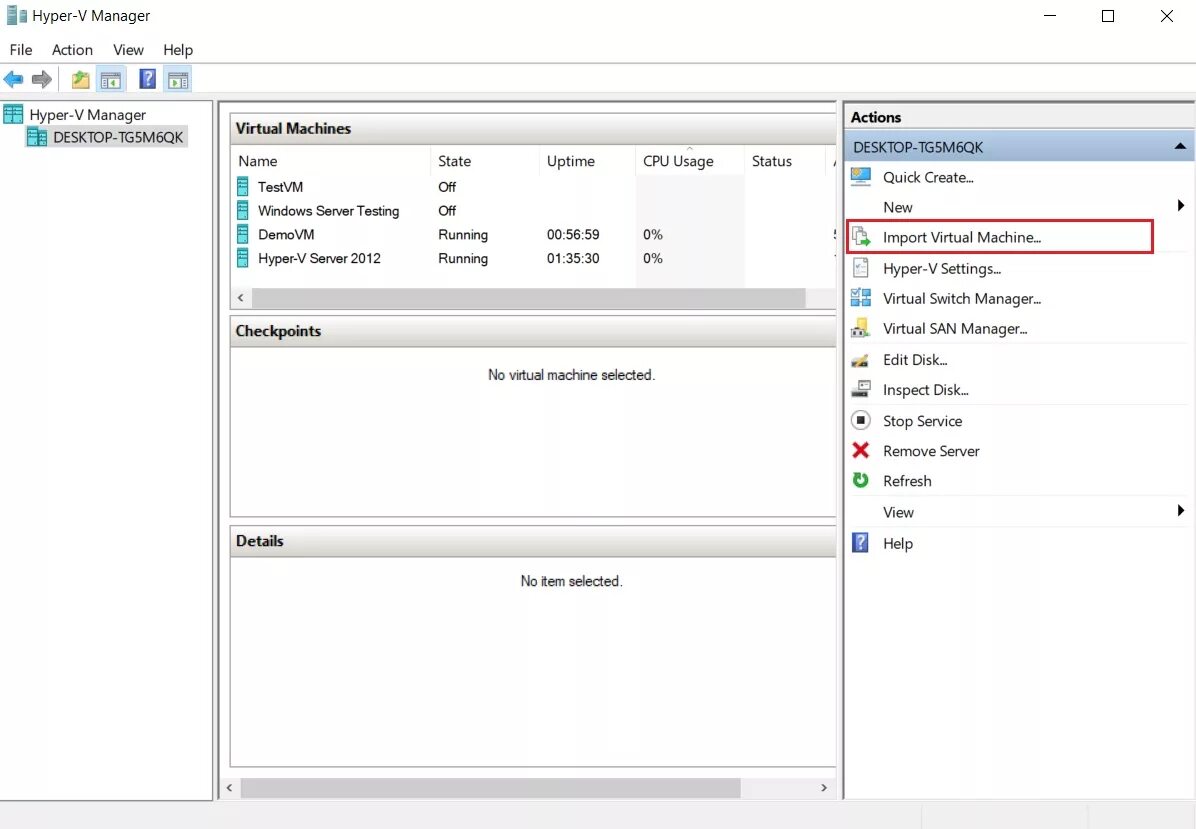
Task: Click the Edit Disk icon
Action: (x=861, y=360)
